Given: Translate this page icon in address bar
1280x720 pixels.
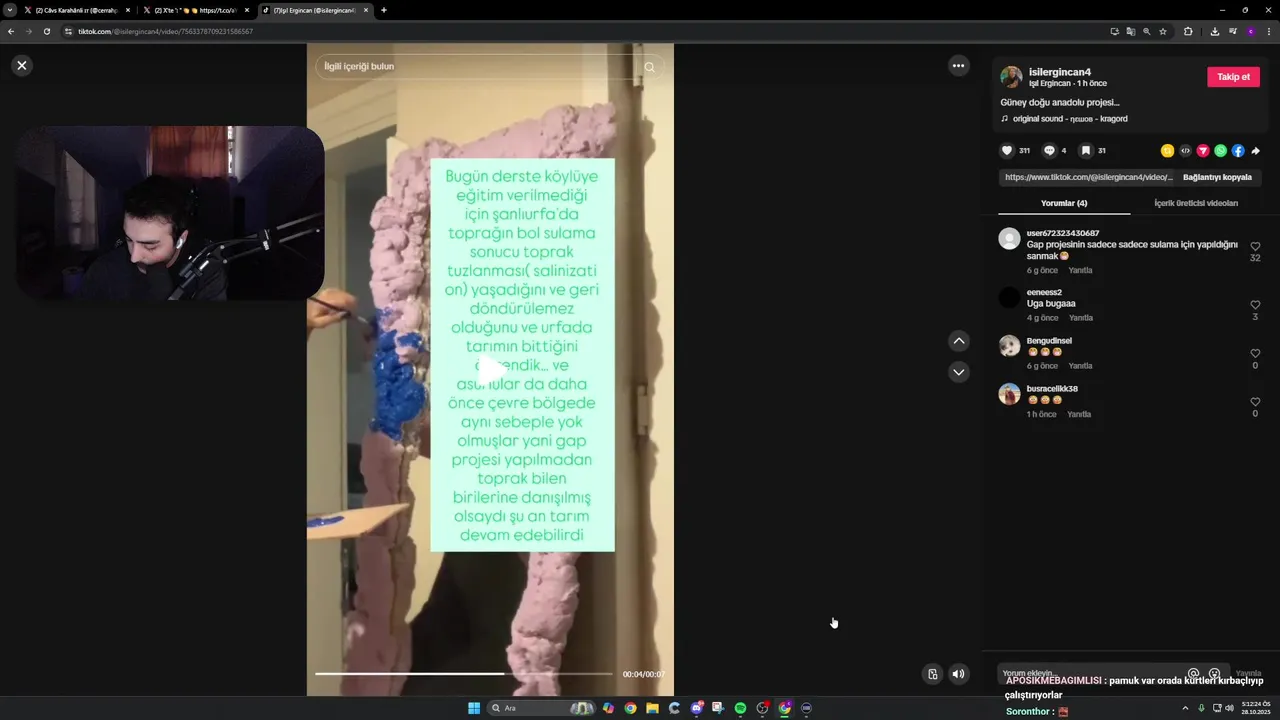Looking at the screenshot, I should click(x=1130, y=31).
